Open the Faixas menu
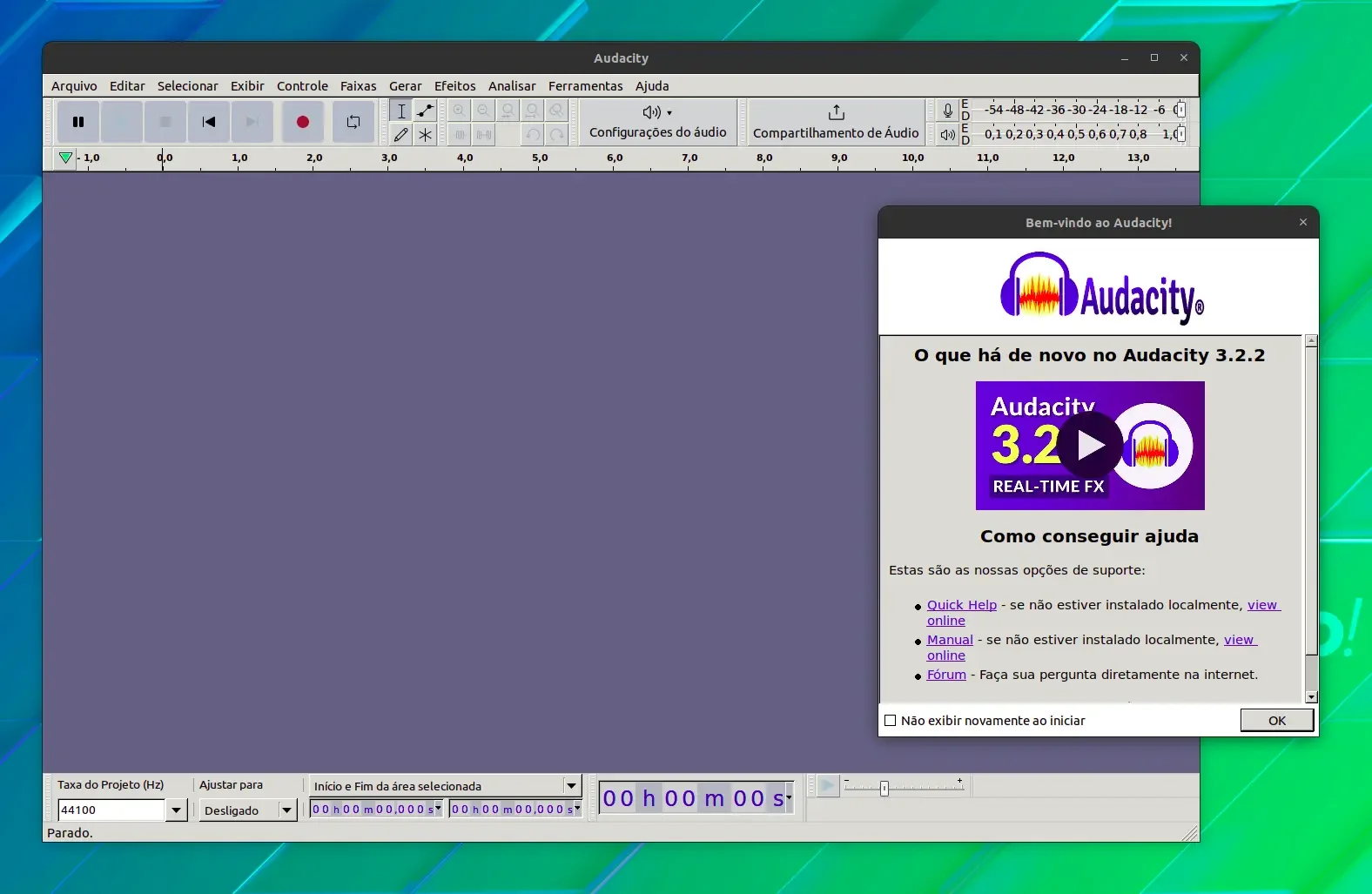 pyautogui.click(x=358, y=86)
